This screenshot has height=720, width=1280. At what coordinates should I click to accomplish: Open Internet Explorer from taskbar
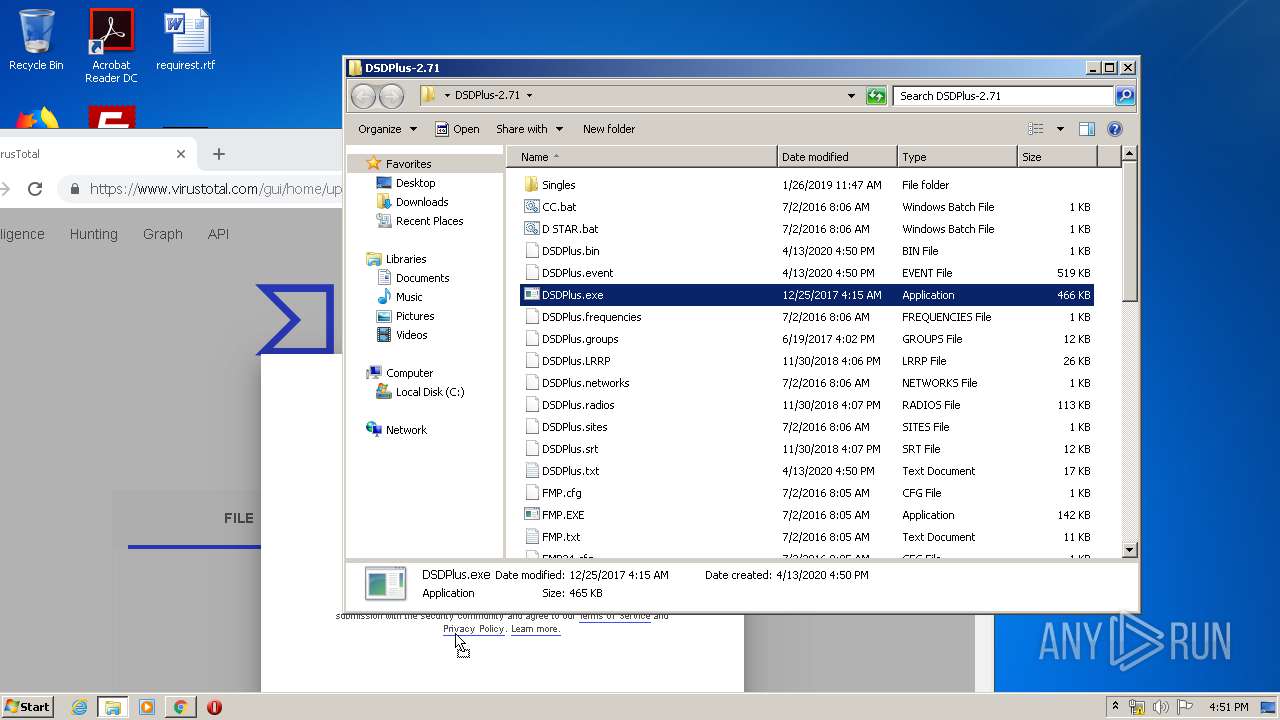point(79,707)
